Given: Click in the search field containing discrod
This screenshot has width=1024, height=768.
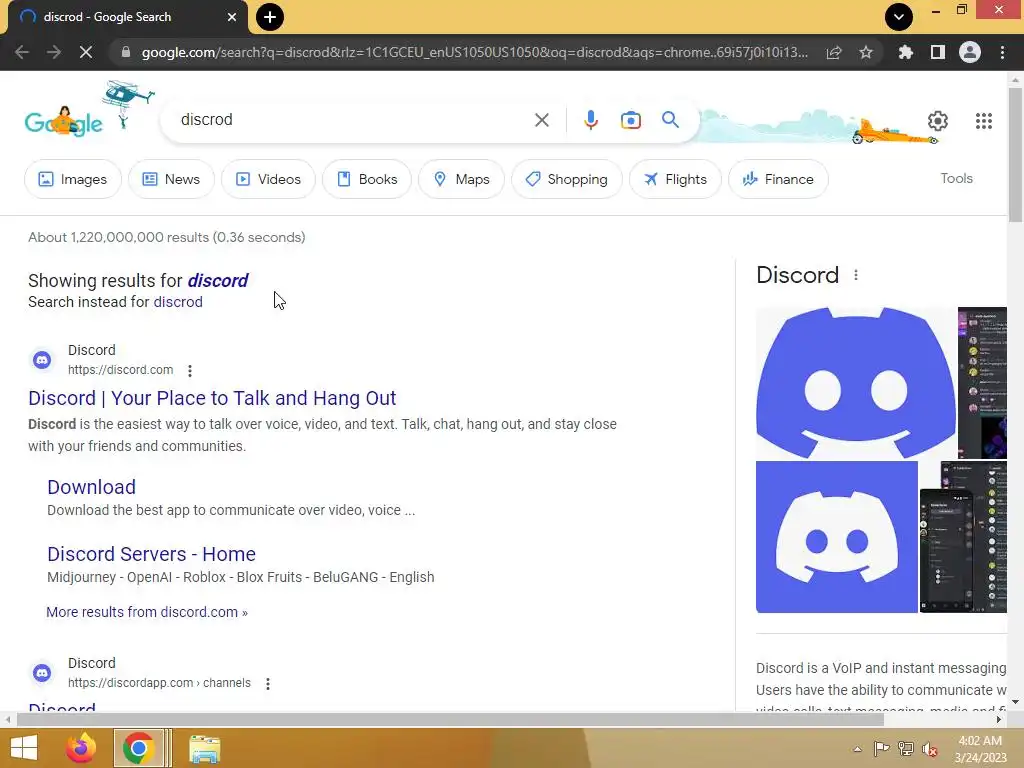Looking at the screenshot, I should pyautogui.click(x=353, y=120).
